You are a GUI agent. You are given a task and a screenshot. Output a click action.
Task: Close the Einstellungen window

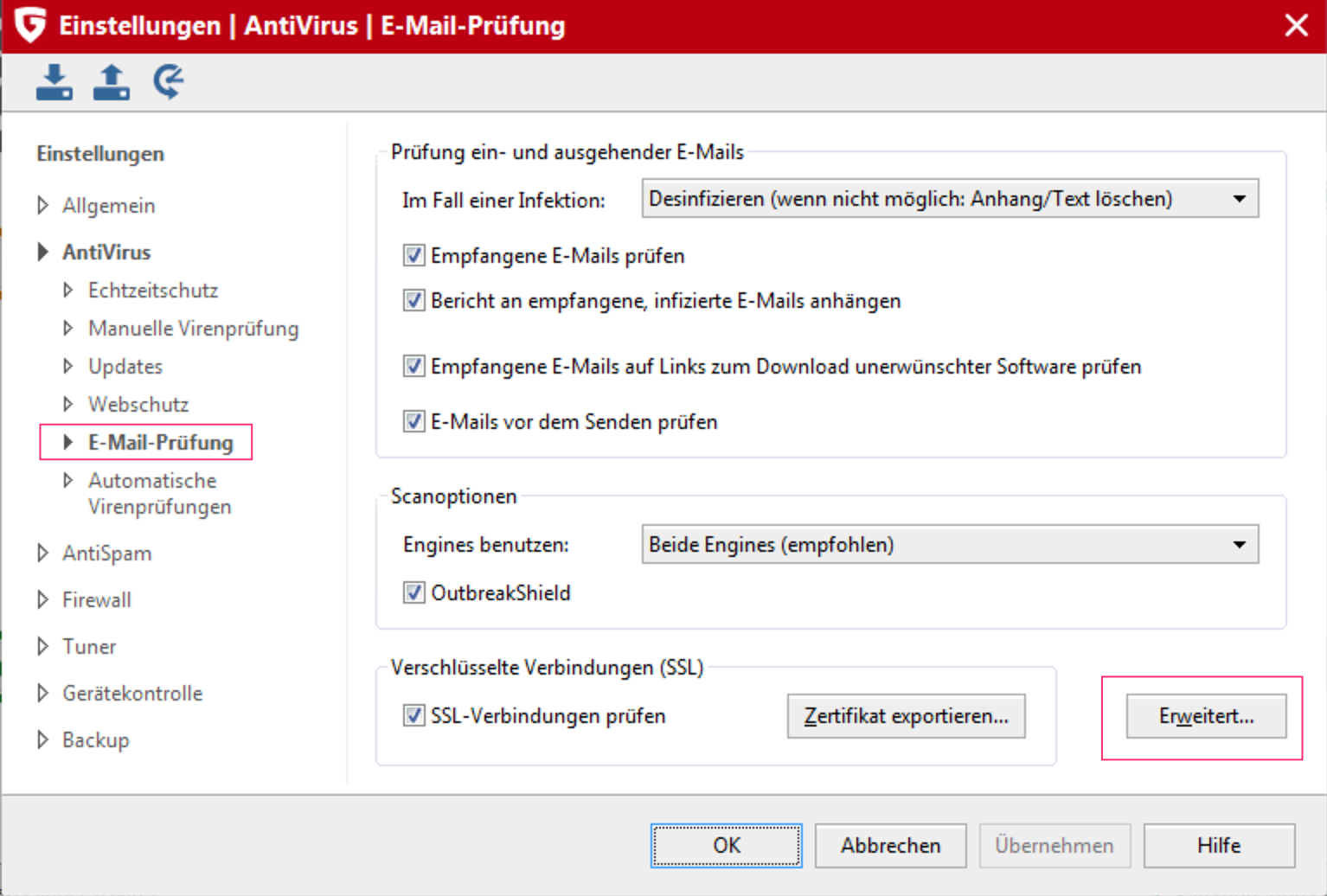[x=1296, y=25]
